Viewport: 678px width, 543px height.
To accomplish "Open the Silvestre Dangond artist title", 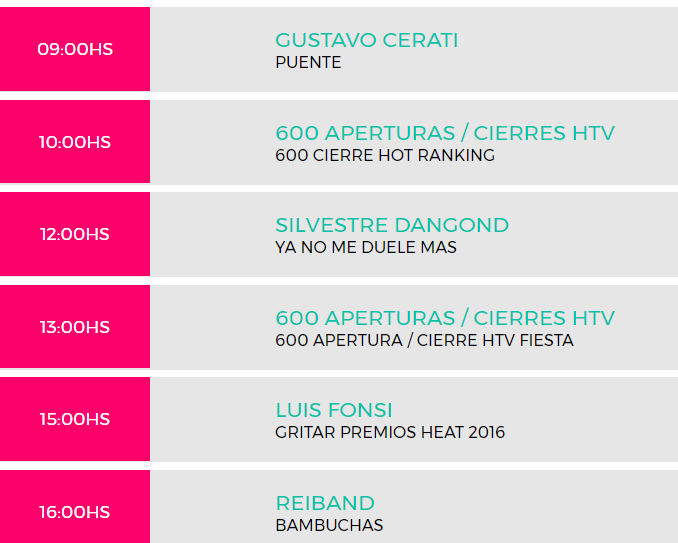I will click(391, 225).
